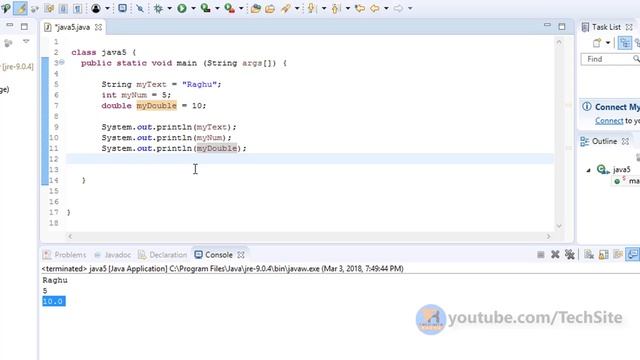Click the Raghu console output line
This screenshot has width=640, height=360.
pos(55,280)
